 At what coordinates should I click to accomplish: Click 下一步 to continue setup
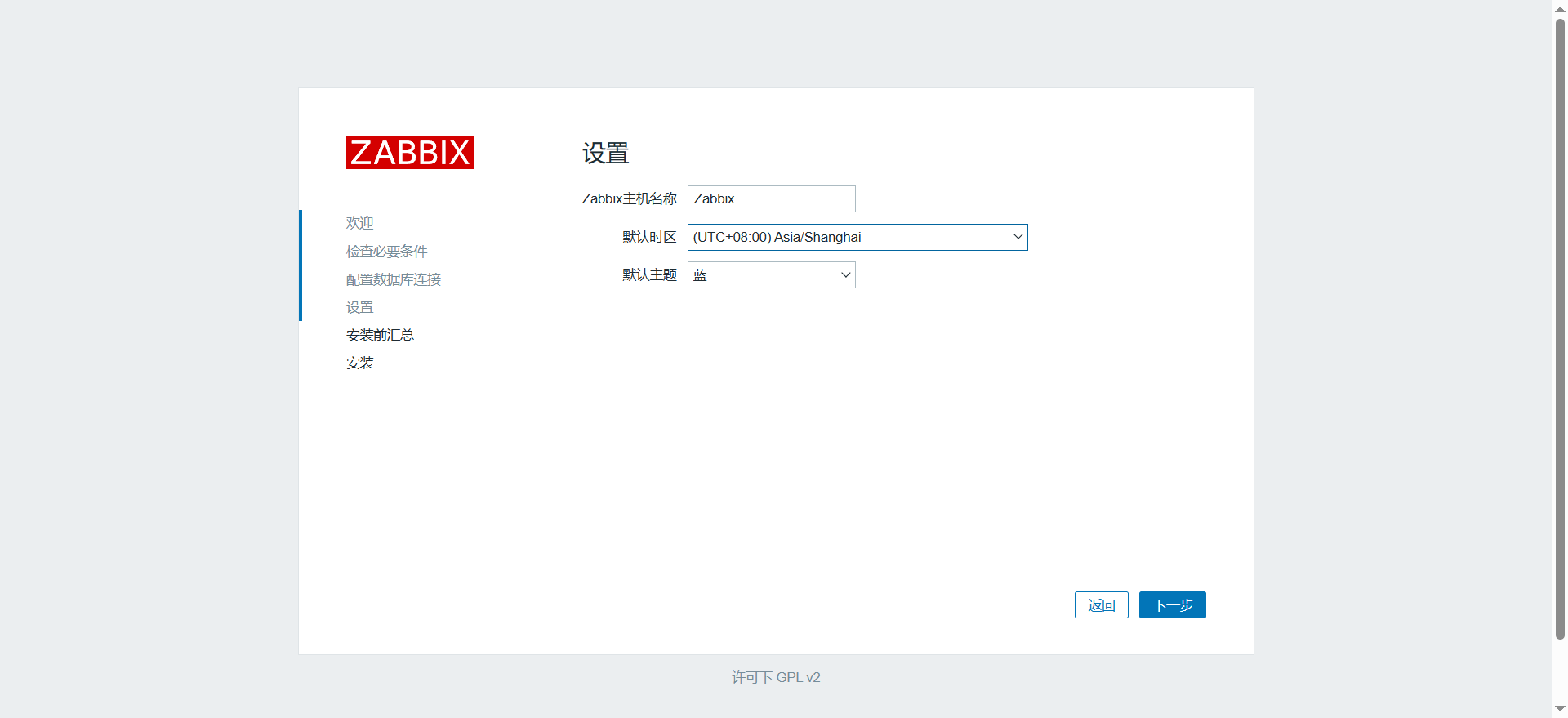(x=1172, y=605)
